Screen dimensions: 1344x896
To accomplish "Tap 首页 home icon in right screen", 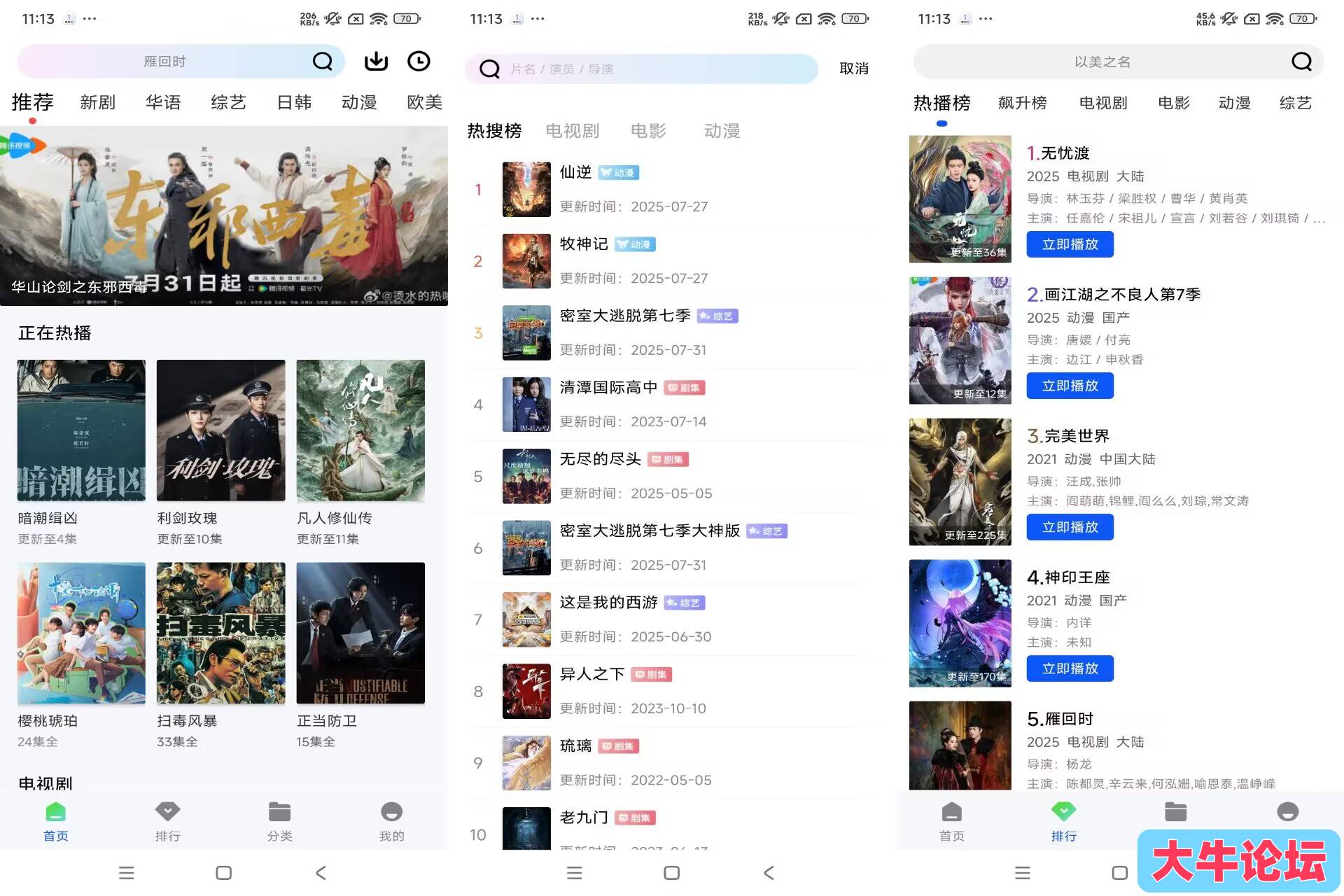I will [x=952, y=812].
